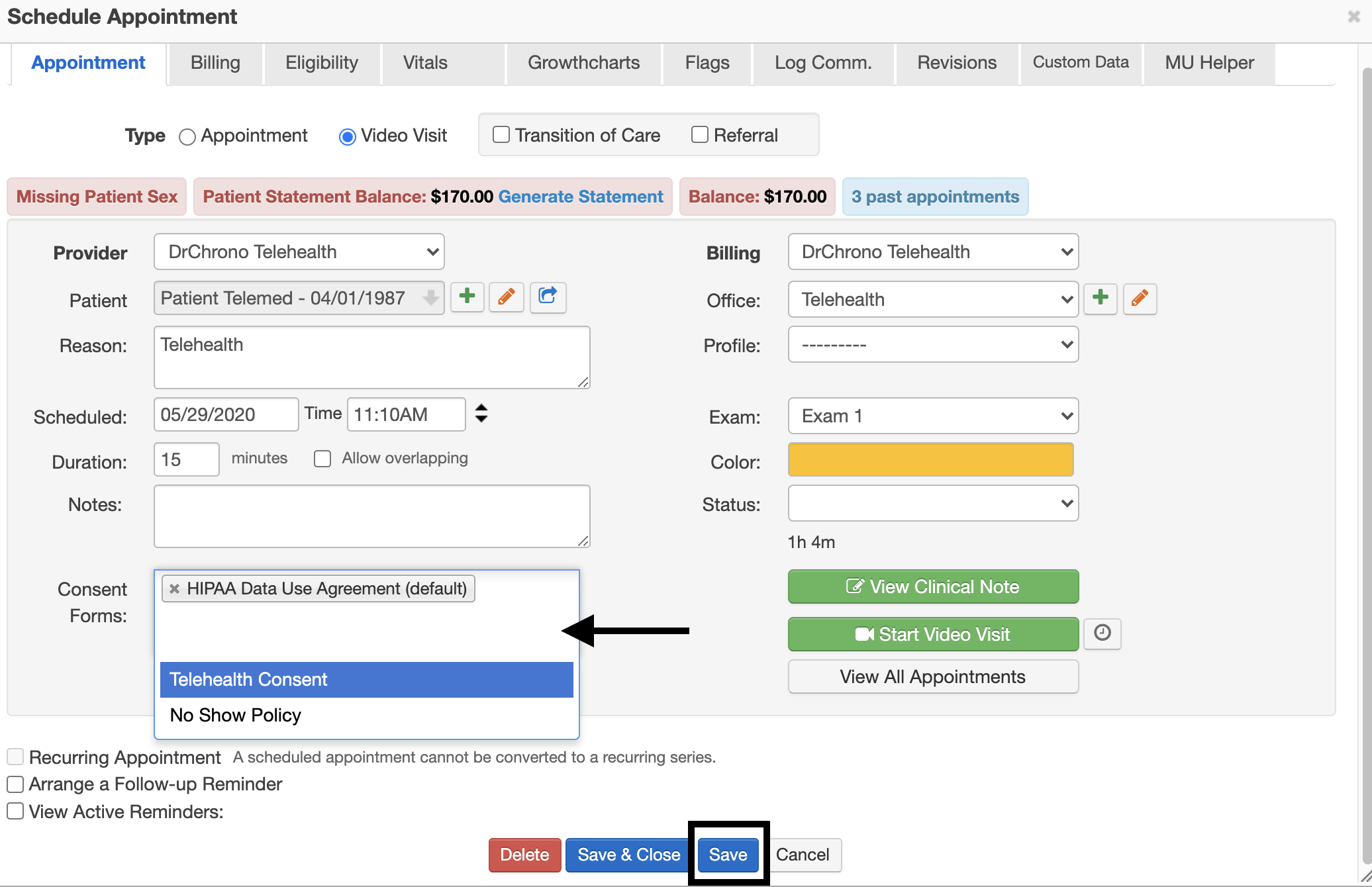Open the Provider dropdown

(299, 252)
